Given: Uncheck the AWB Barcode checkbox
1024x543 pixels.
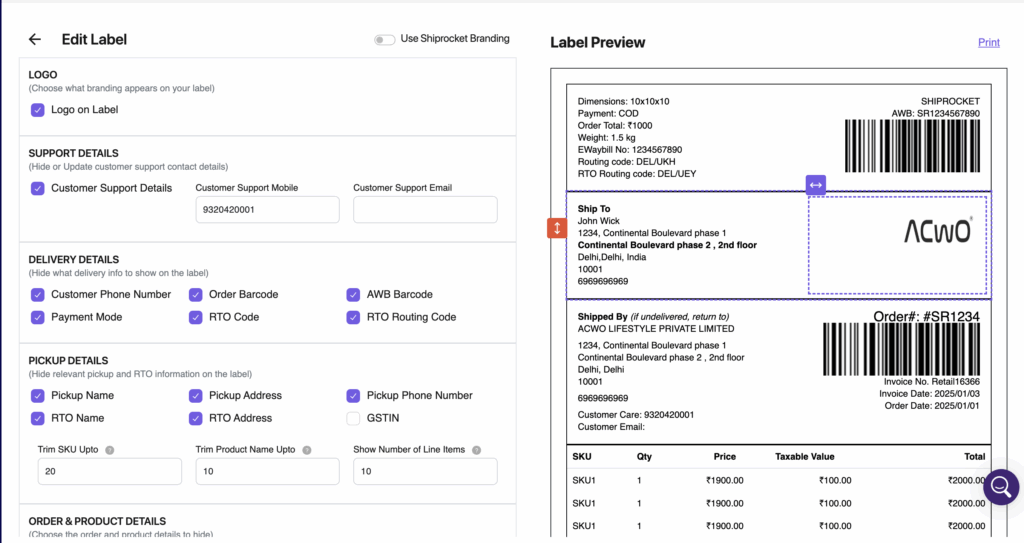Looking at the screenshot, I should [x=353, y=295].
